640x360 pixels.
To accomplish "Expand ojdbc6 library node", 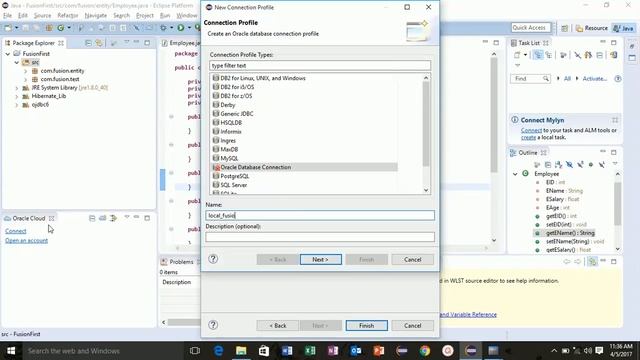I will [16, 105].
